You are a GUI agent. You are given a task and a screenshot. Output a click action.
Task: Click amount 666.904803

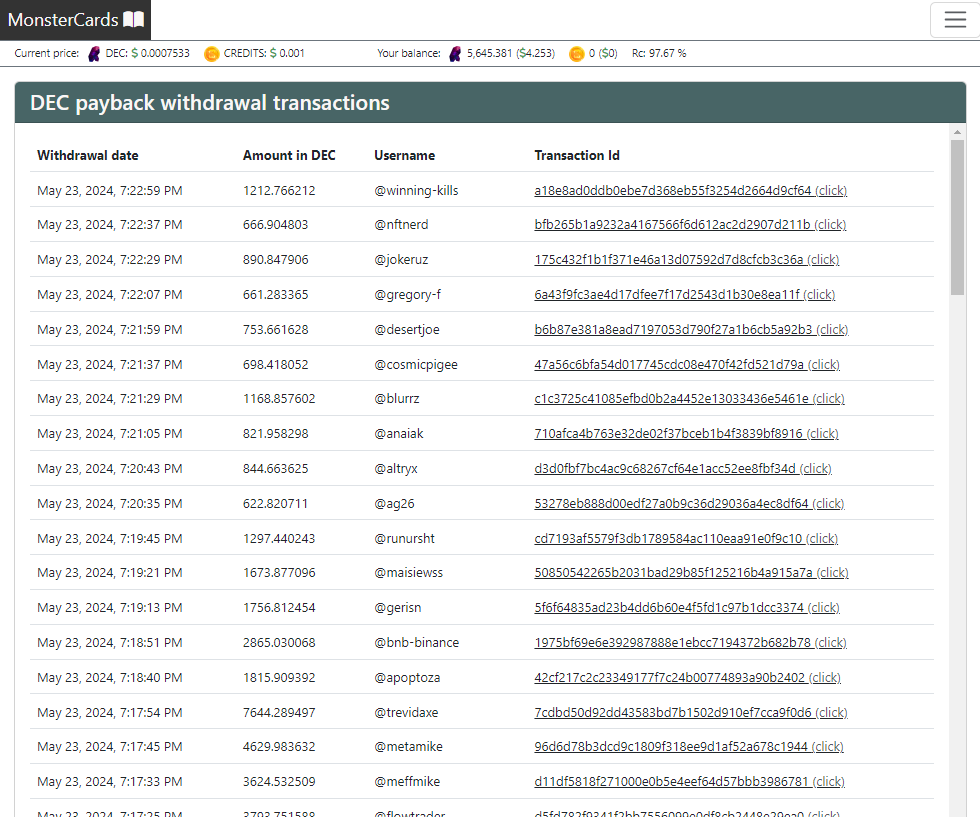pos(276,225)
